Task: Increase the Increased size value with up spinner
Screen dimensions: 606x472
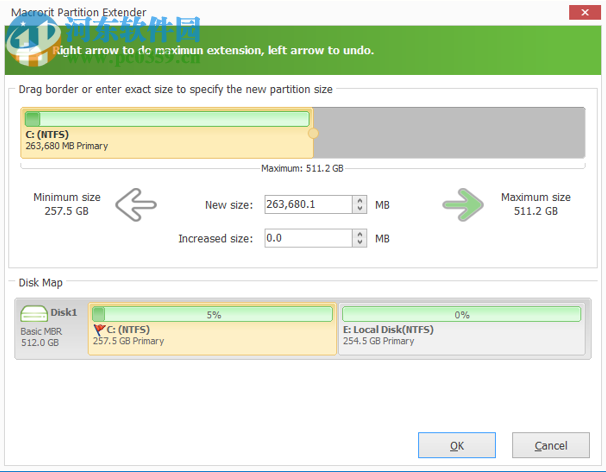Action: (360, 234)
